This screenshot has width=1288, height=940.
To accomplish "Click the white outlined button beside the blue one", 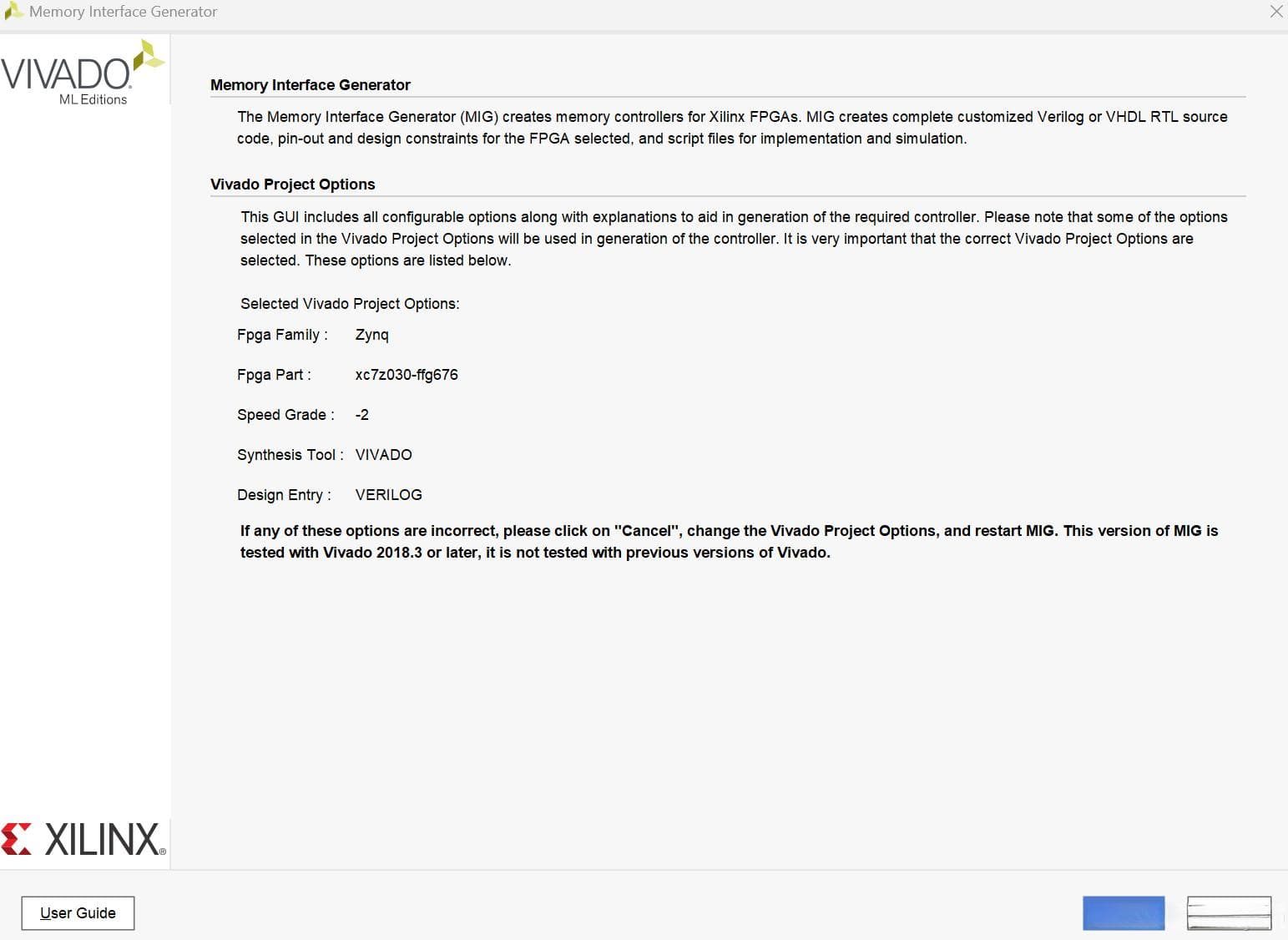I will pyautogui.click(x=1229, y=913).
